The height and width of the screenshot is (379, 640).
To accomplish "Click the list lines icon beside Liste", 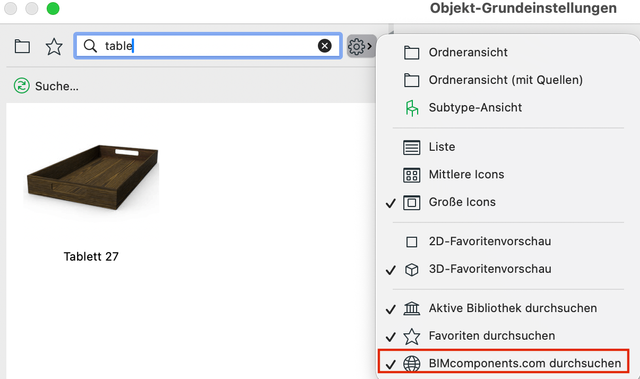I will pos(411,147).
